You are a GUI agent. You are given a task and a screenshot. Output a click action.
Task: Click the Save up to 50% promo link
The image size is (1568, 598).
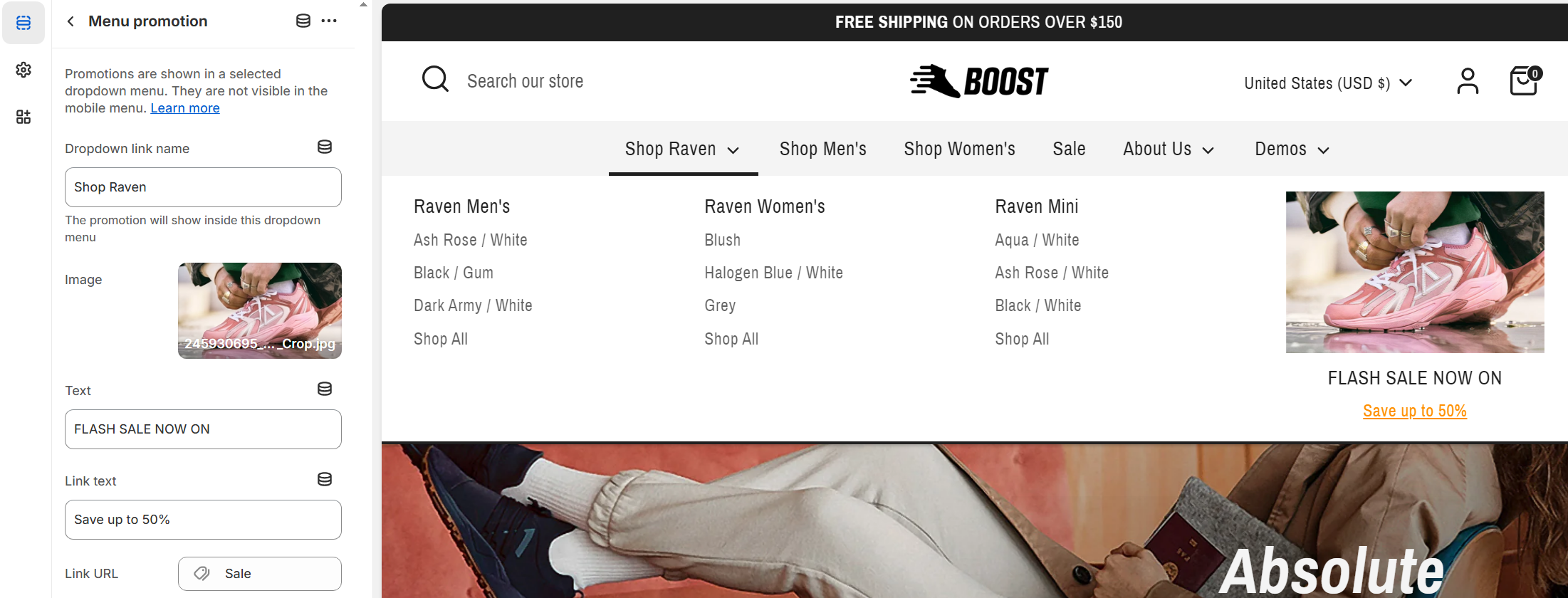pos(1415,411)
